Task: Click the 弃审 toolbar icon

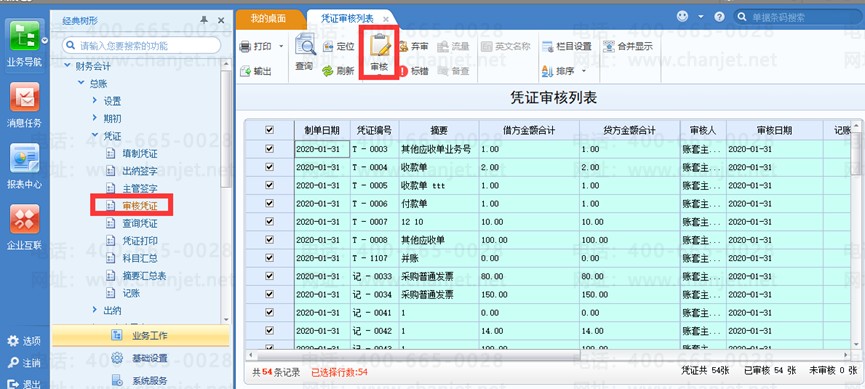Action: pos(403,47)
